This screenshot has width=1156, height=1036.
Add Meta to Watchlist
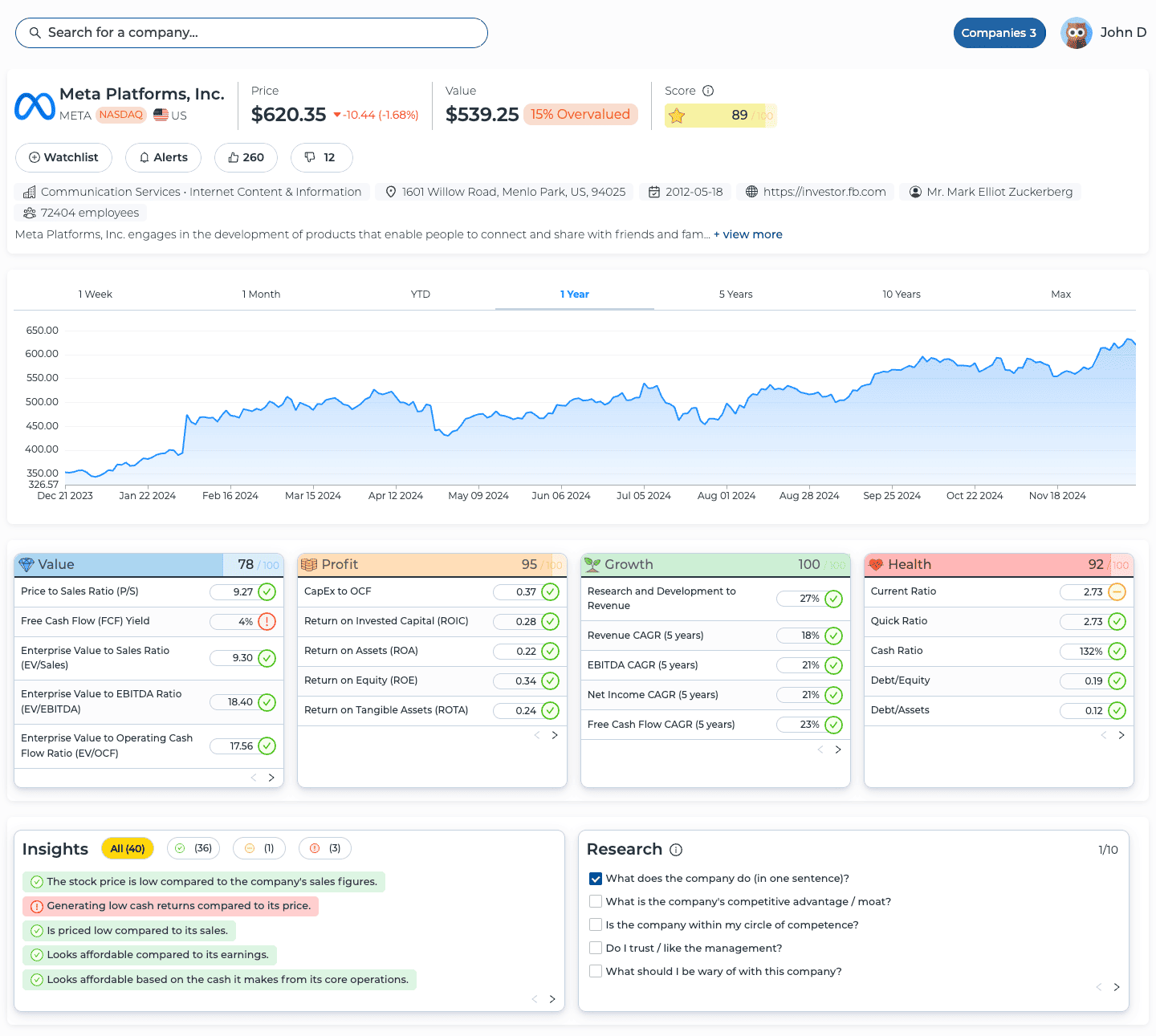point(64,157)
